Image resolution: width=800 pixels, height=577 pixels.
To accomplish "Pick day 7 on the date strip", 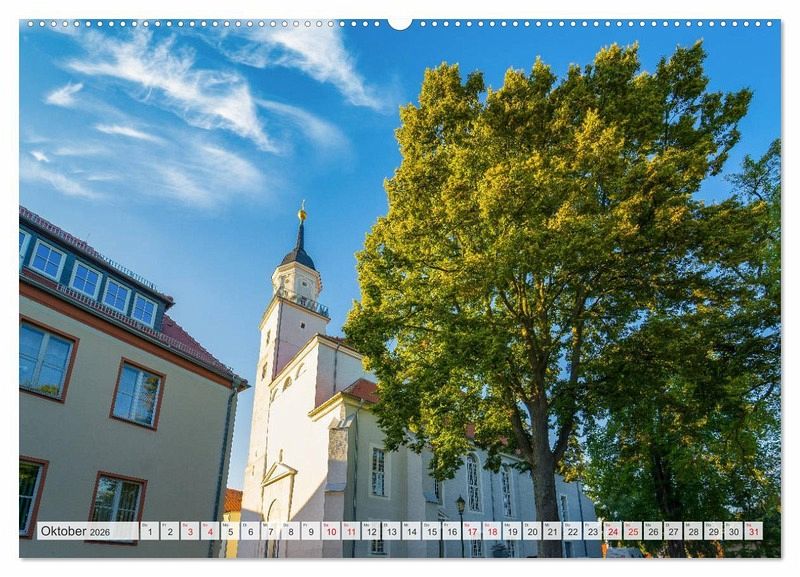I will 270,531.
